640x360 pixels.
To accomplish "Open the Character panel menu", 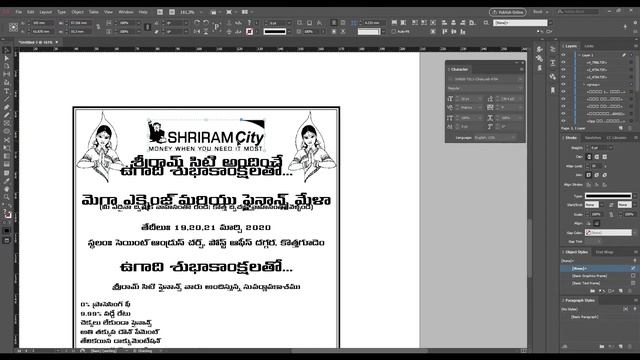I will [521, 69].
